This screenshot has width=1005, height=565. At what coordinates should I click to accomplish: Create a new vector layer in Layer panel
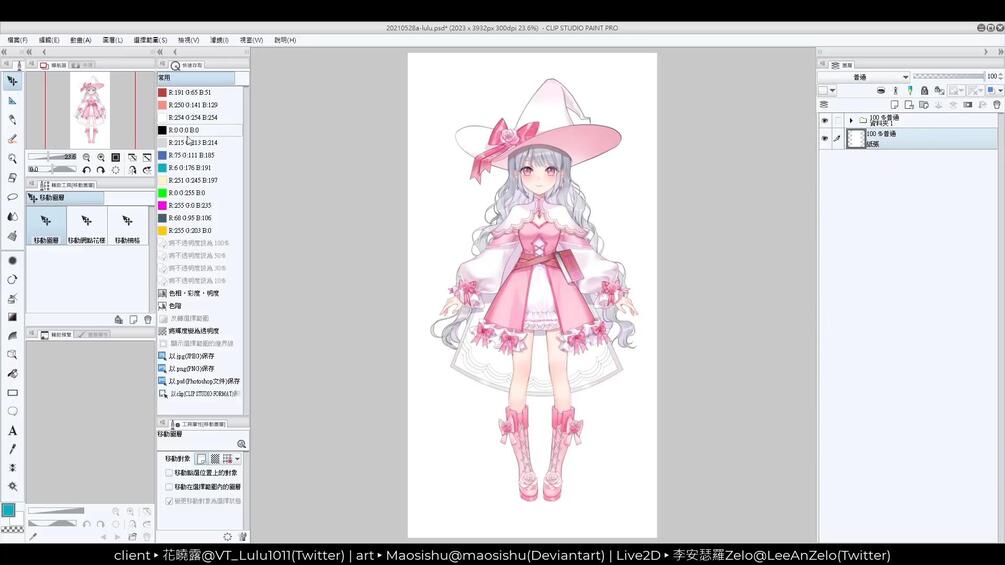(x=909, y=104)
